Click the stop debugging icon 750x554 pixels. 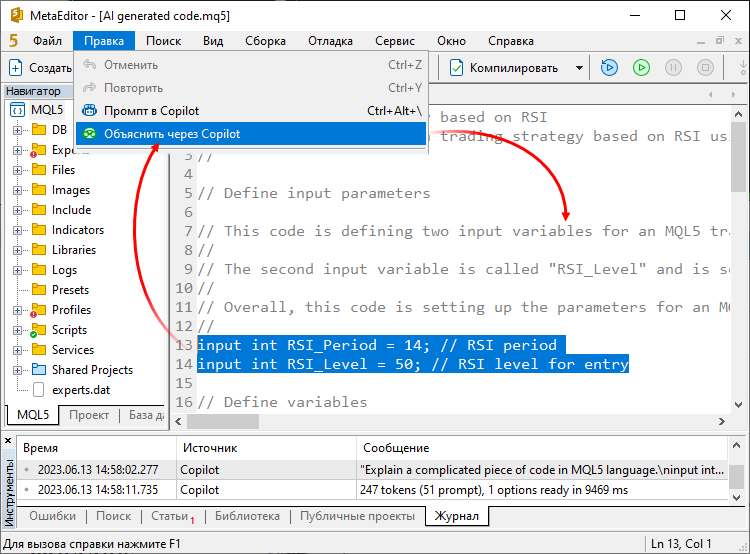point(705,68)
